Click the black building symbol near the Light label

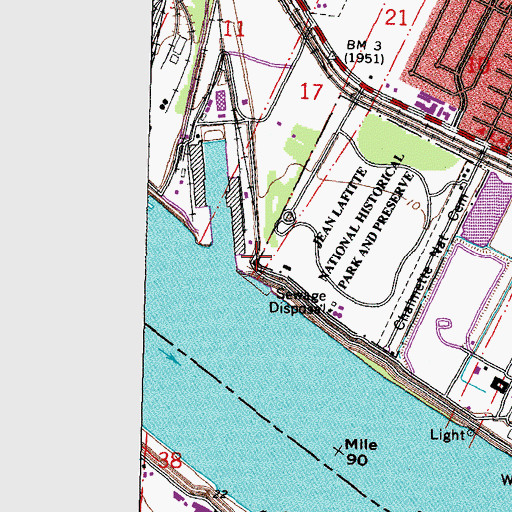tap(500, 386)
